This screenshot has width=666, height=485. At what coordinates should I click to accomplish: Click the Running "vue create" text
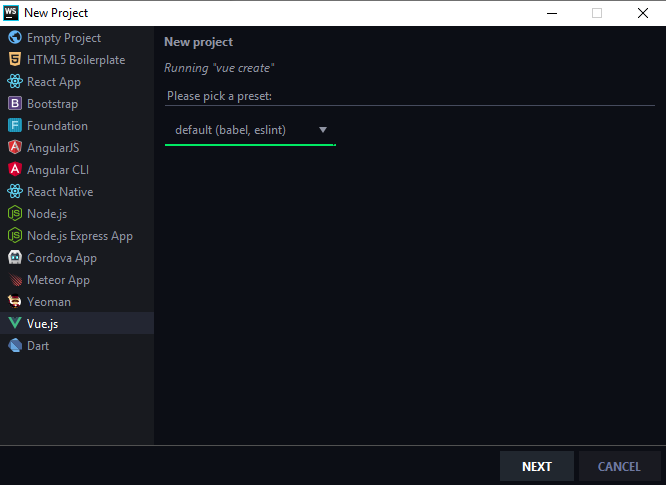tap(219, 68)
